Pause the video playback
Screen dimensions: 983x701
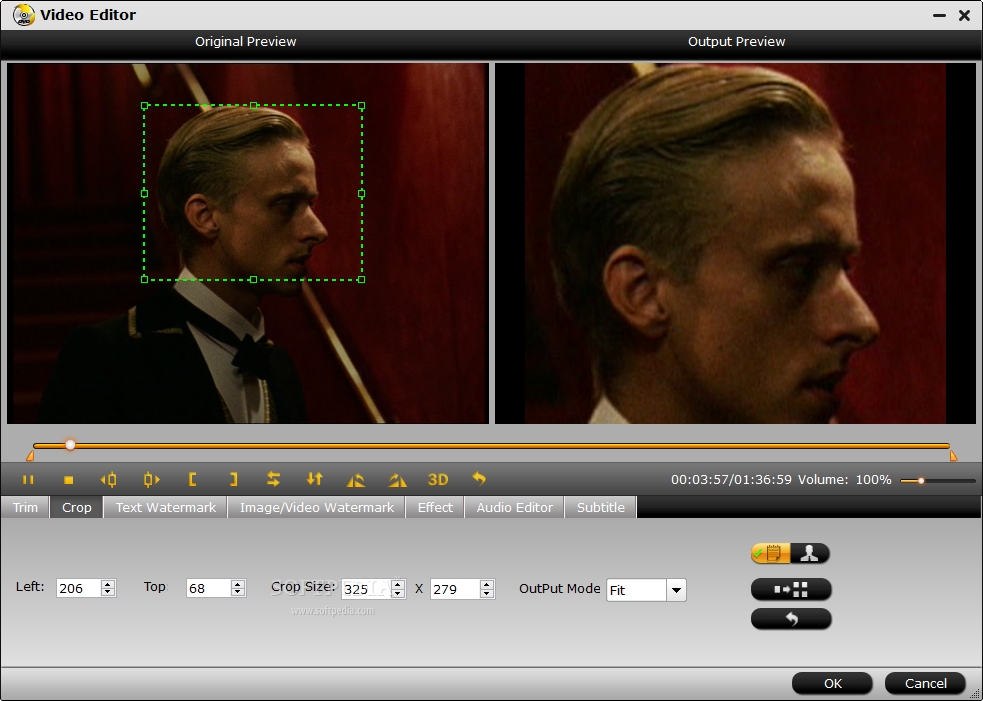tap(28, 480)
